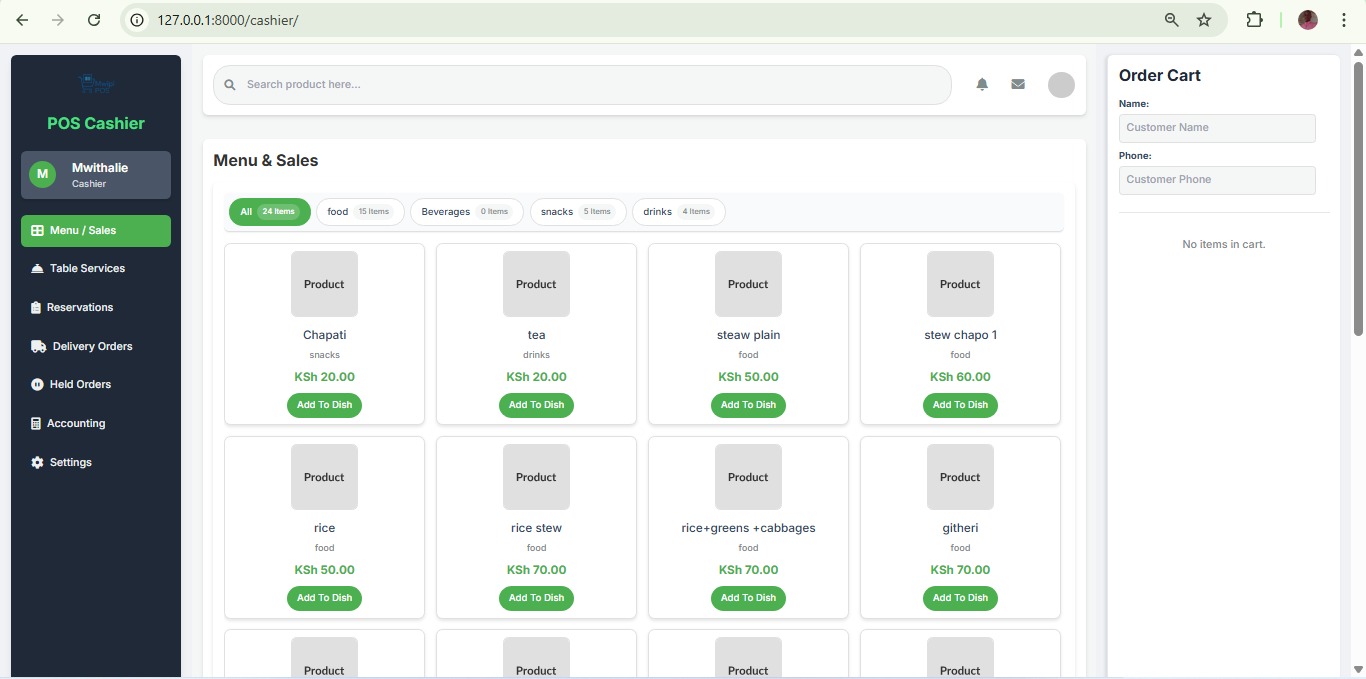The image size is (1366, 679).
Task: Select the snacks category filter
Action: 578,212
